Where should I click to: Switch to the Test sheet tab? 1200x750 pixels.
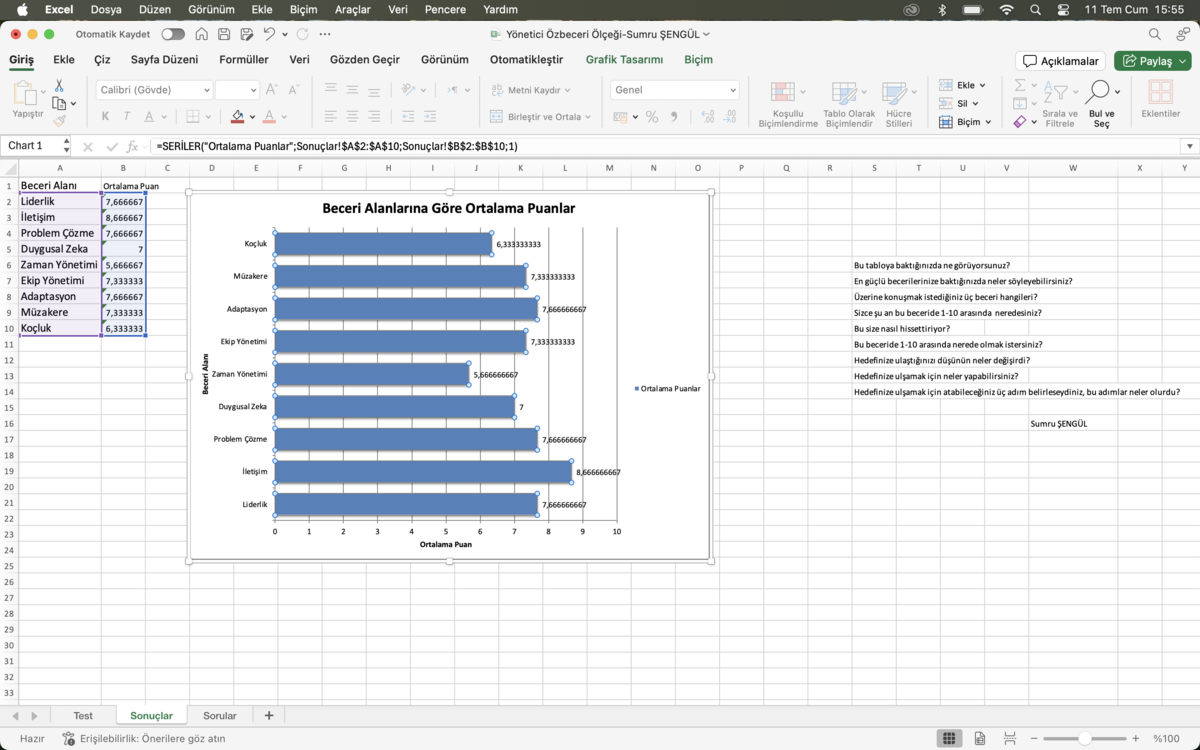[83, 715]
